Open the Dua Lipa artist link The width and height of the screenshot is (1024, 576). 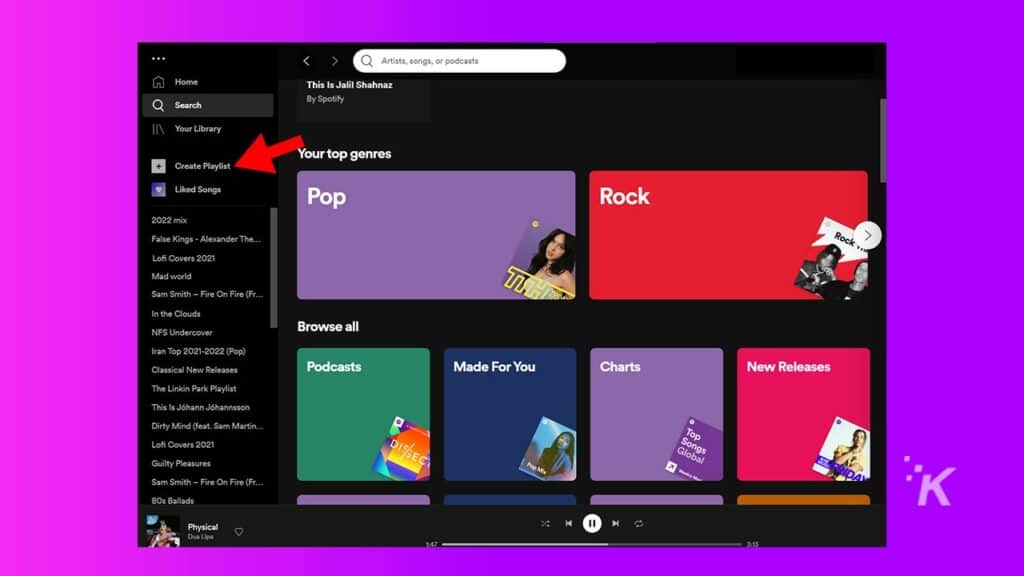200,537
